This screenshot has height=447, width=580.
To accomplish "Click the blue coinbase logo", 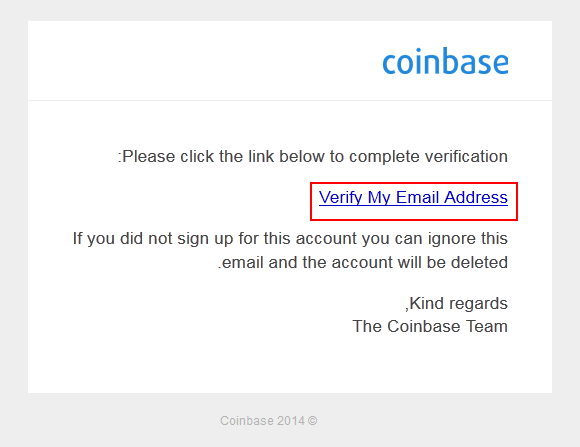I will 445,61.
